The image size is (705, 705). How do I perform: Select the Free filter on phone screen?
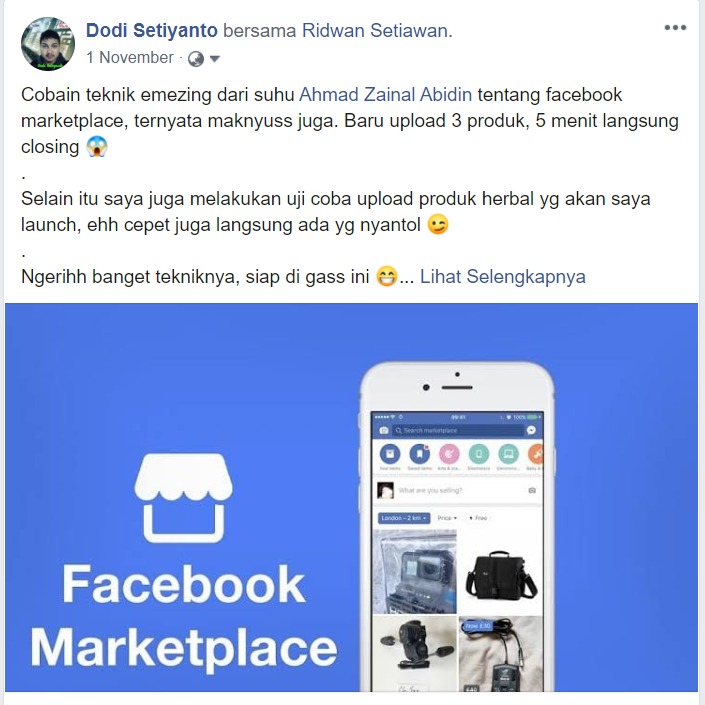click(x=478, y=518)
